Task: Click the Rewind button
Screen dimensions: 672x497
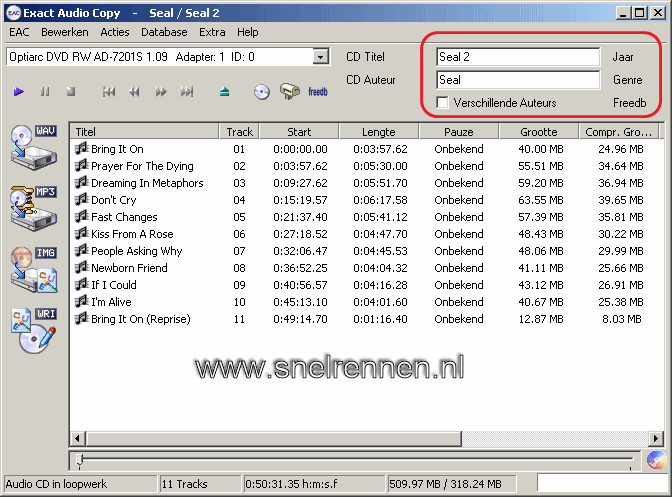Action: (x=135, y=92)
